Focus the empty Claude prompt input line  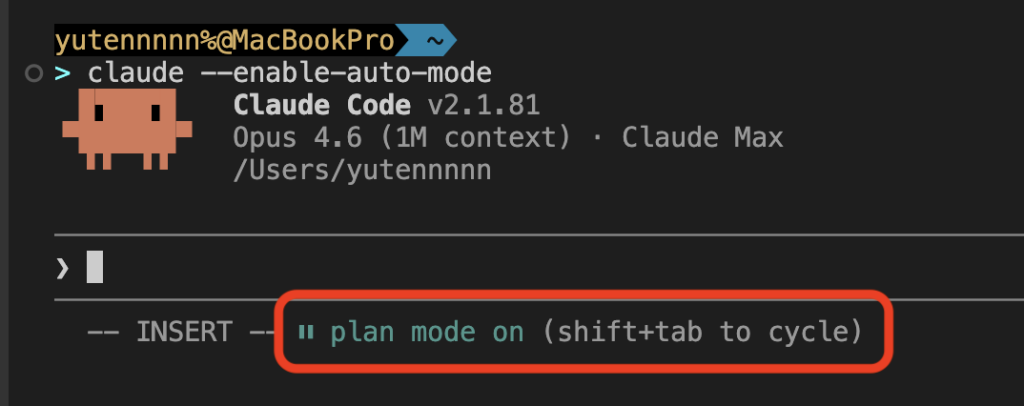point(500,267)
